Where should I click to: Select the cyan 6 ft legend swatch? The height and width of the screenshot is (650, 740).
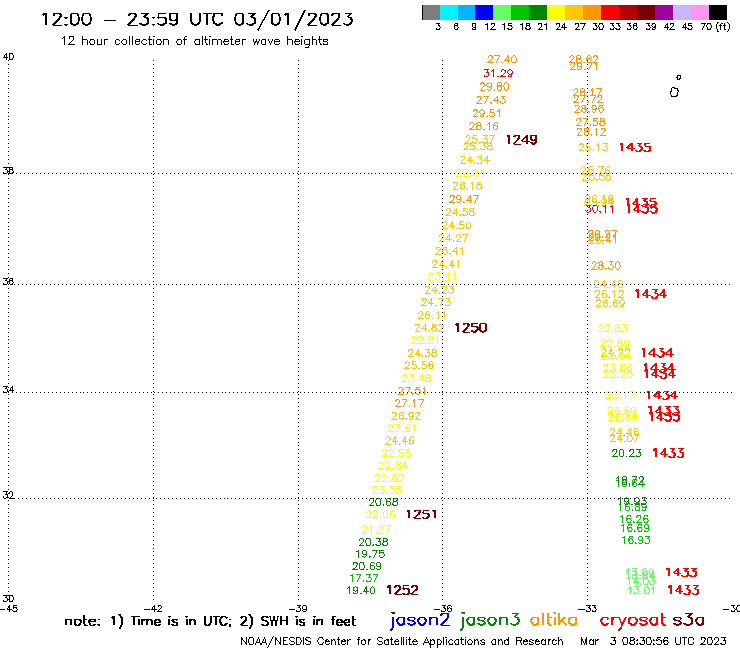[x=449, y=12]
